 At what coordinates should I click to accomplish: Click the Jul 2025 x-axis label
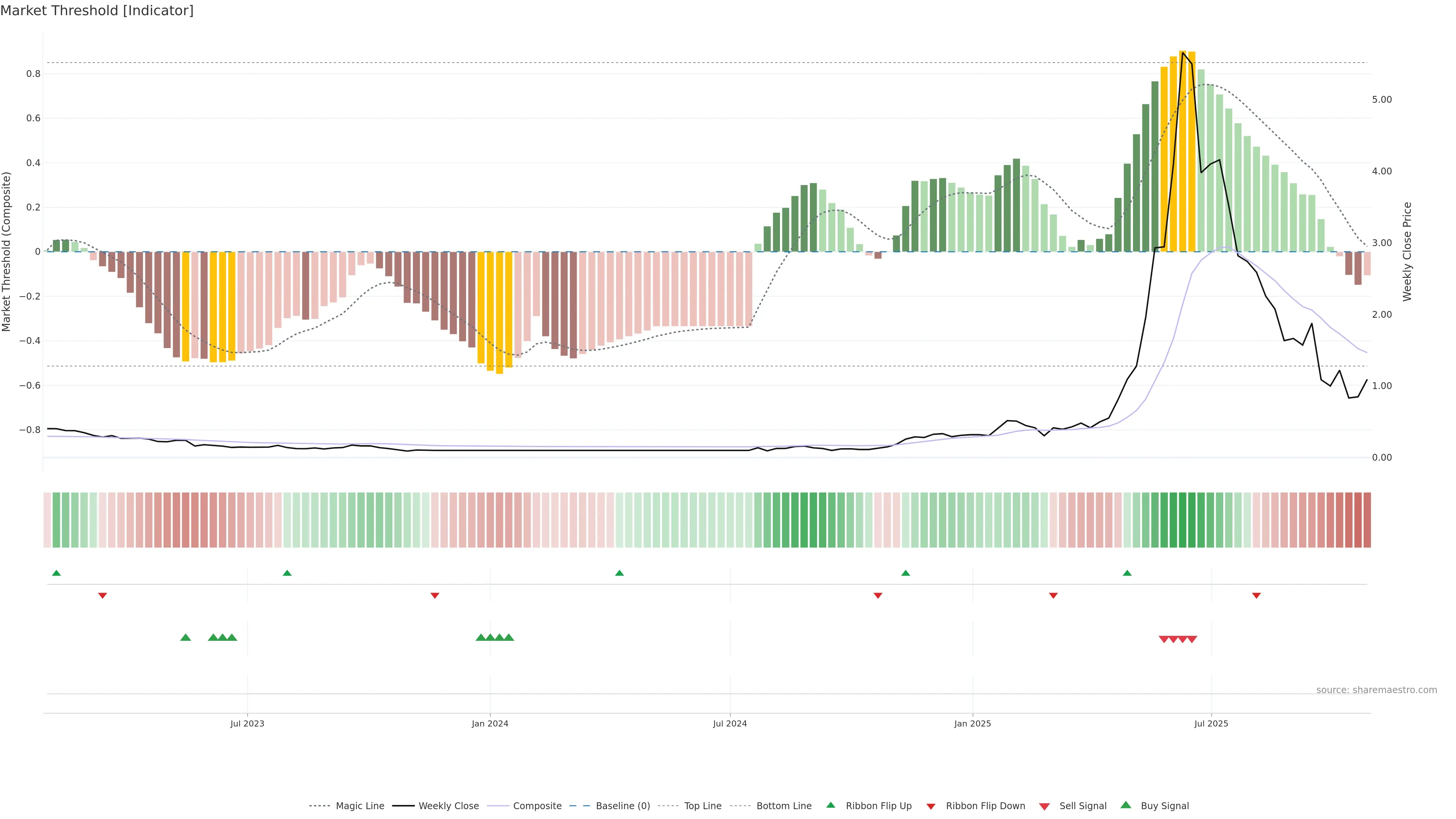pyautogui.click(x=1211, y=723)
